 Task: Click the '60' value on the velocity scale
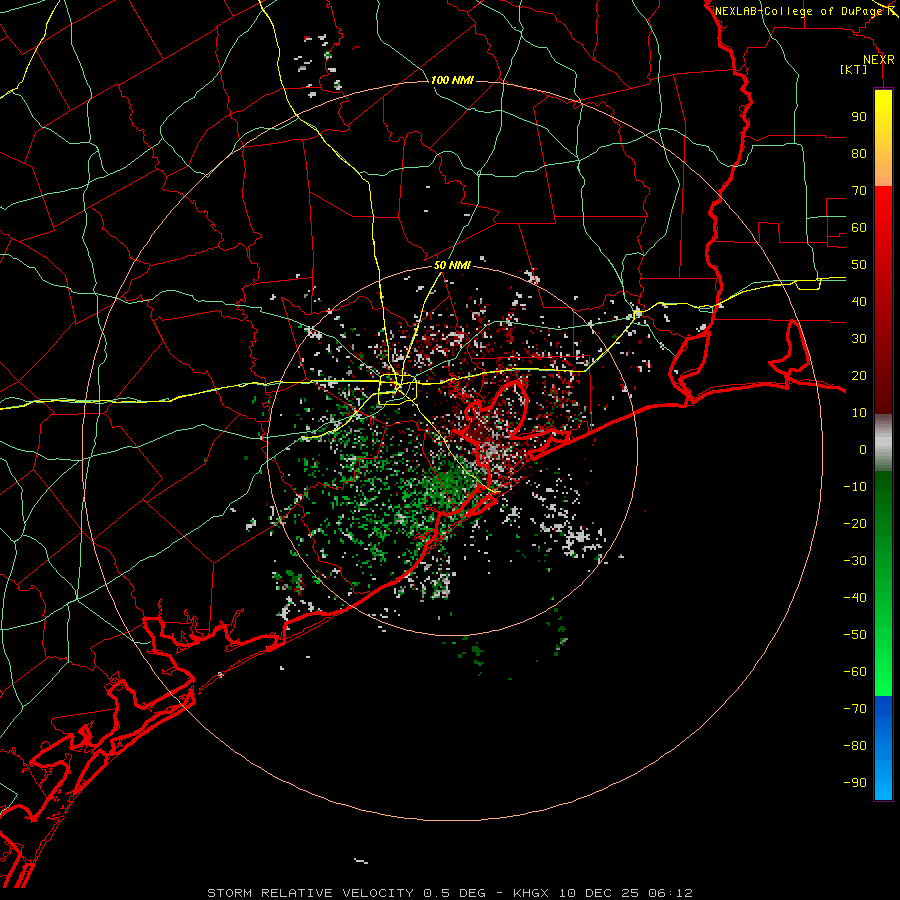(859, 227)
